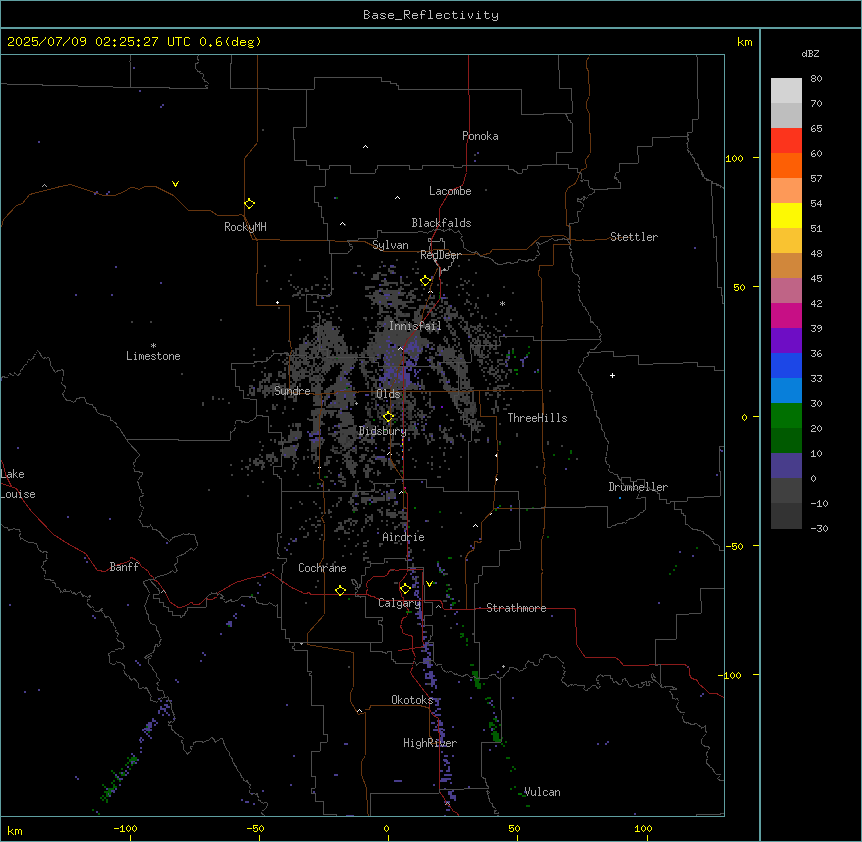Select the Okotoks label

point(412,700)
